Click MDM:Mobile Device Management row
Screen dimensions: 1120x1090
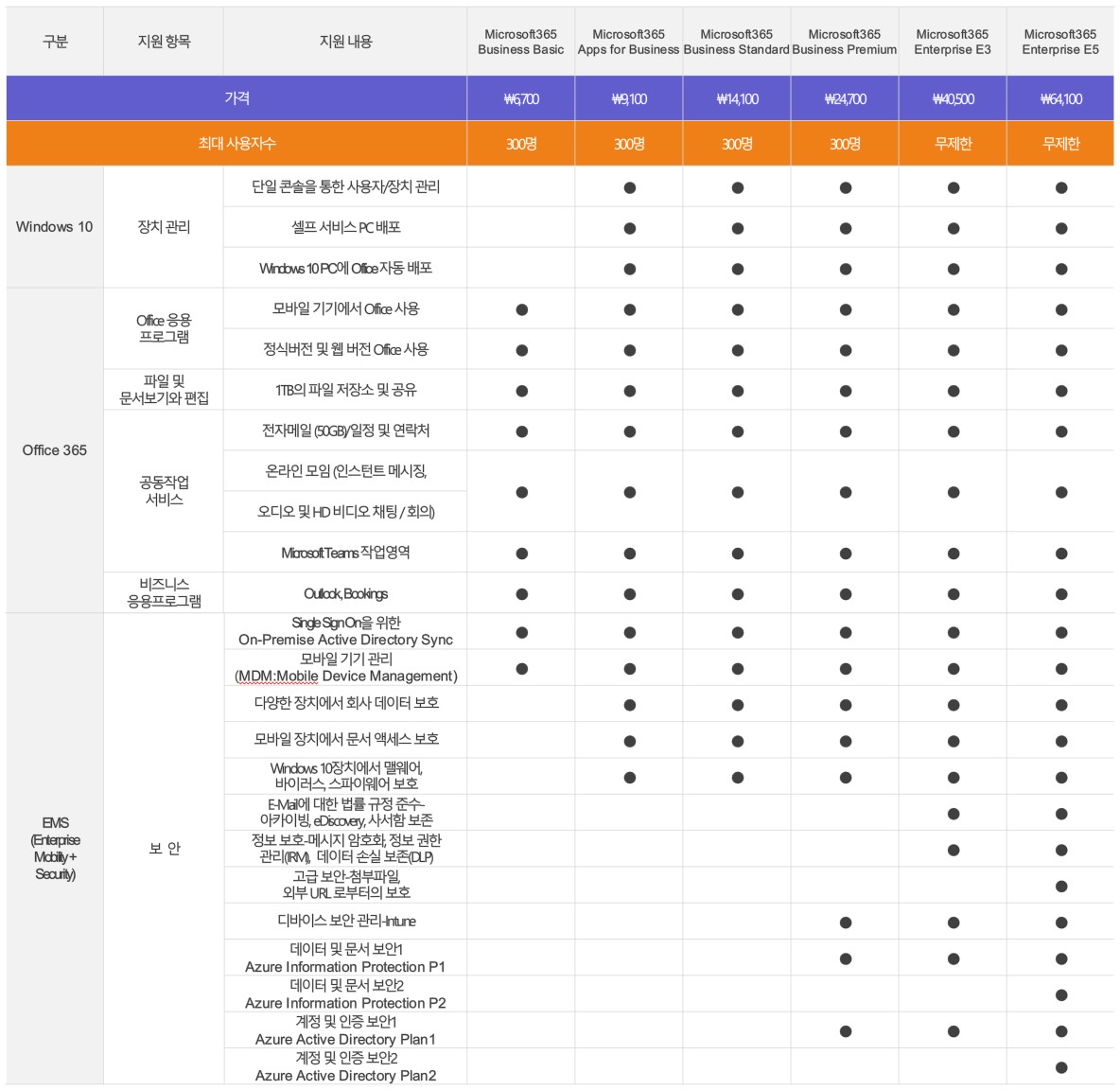tap(345, 668)
